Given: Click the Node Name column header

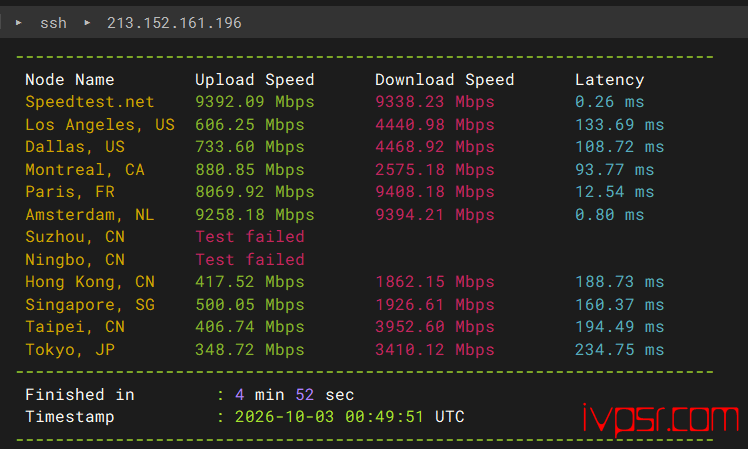Looking at the screenshot, I should [x=70, y=80].
